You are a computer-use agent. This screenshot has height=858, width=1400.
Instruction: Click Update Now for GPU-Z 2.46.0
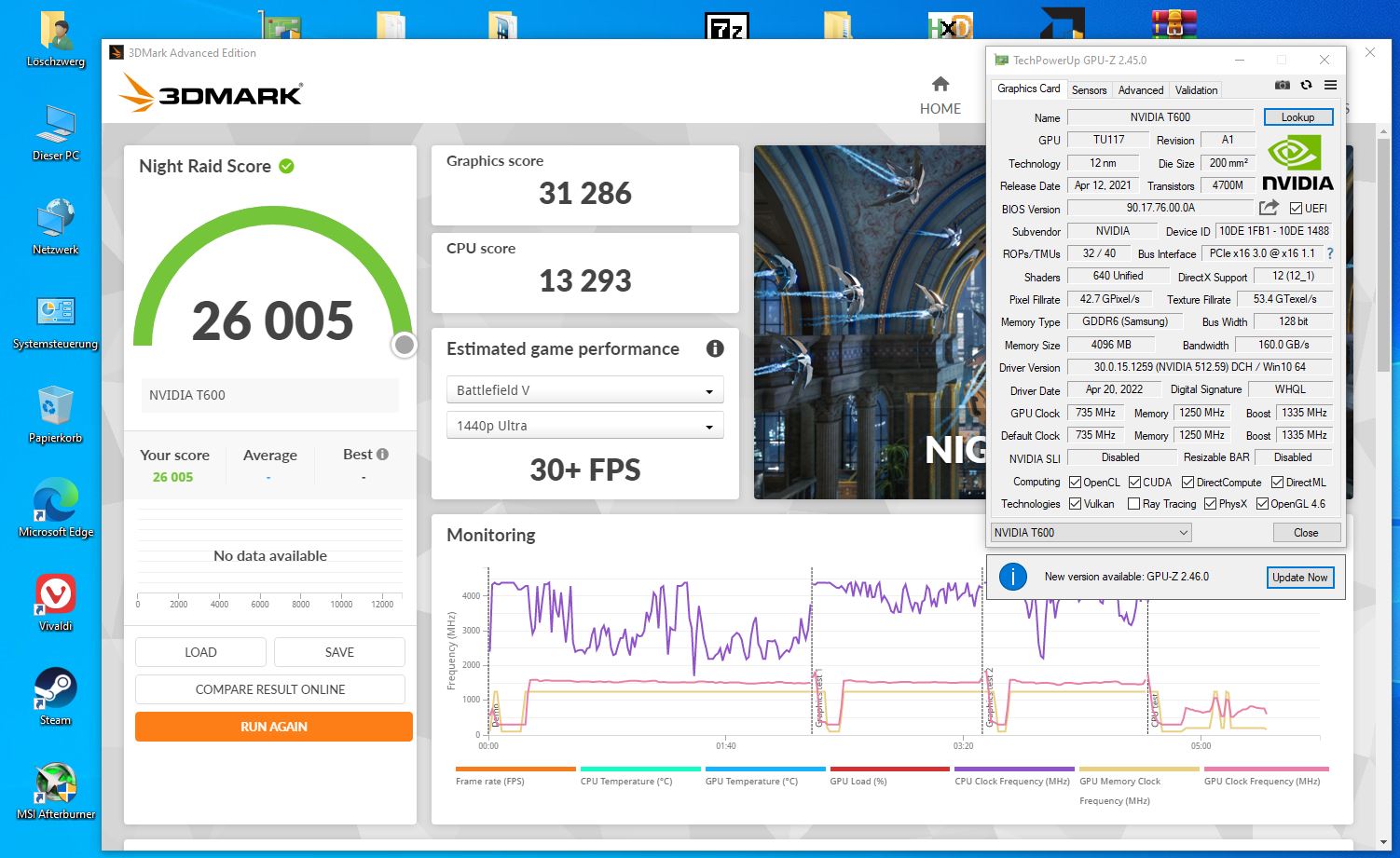coord(1299,578)
